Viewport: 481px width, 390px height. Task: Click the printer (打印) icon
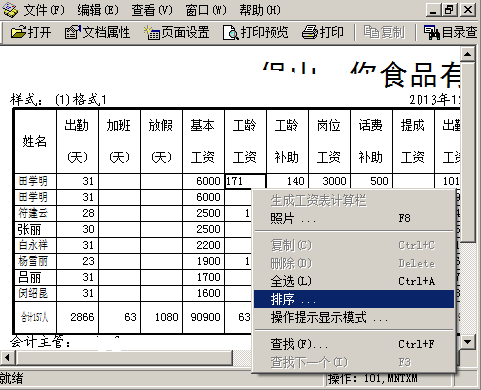(x=309, y=33)
